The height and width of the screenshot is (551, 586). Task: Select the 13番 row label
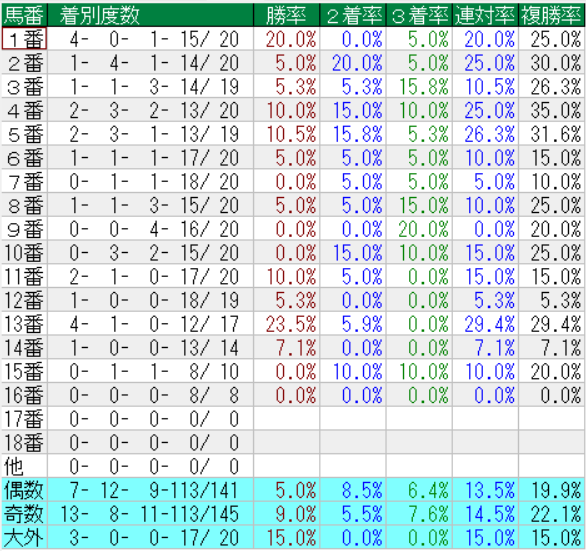24,323
